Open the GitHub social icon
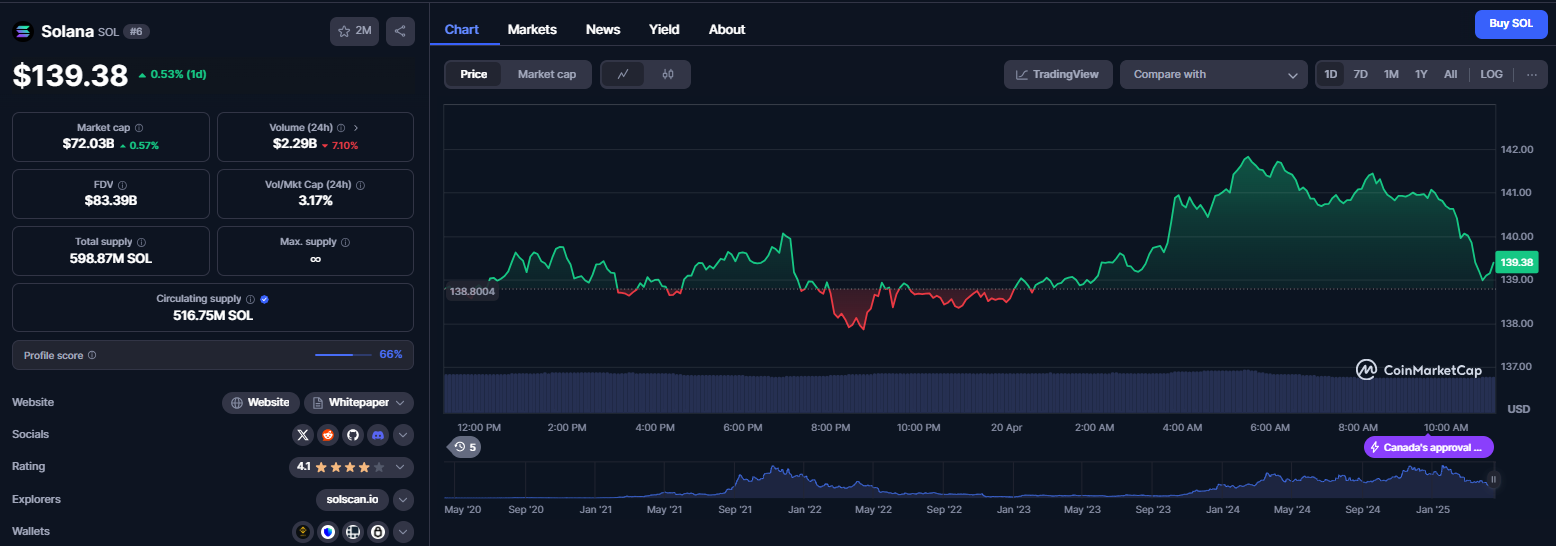 point(352,435)
